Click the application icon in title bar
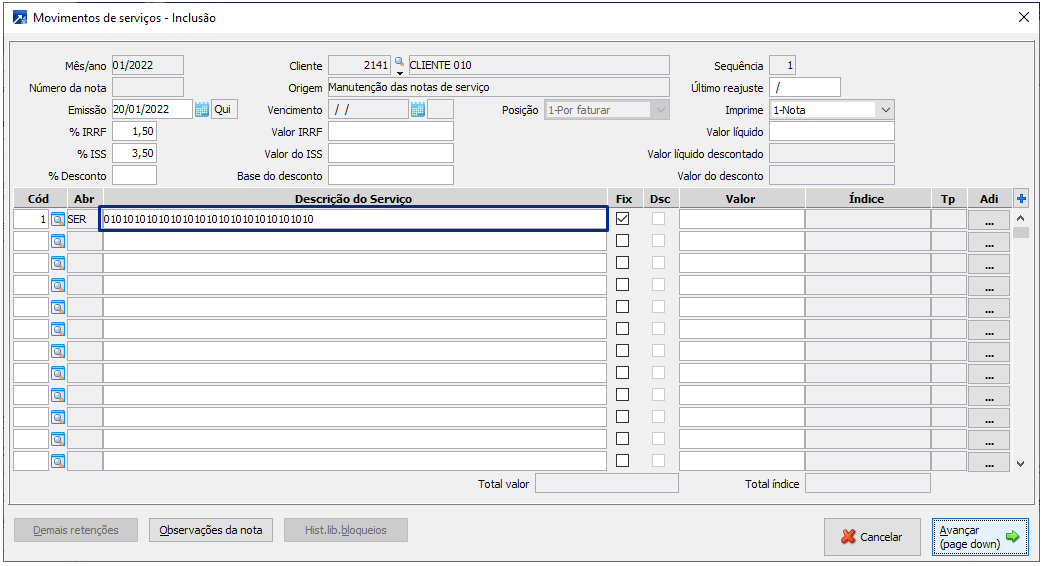1043x566 pixels. (20, 17)
